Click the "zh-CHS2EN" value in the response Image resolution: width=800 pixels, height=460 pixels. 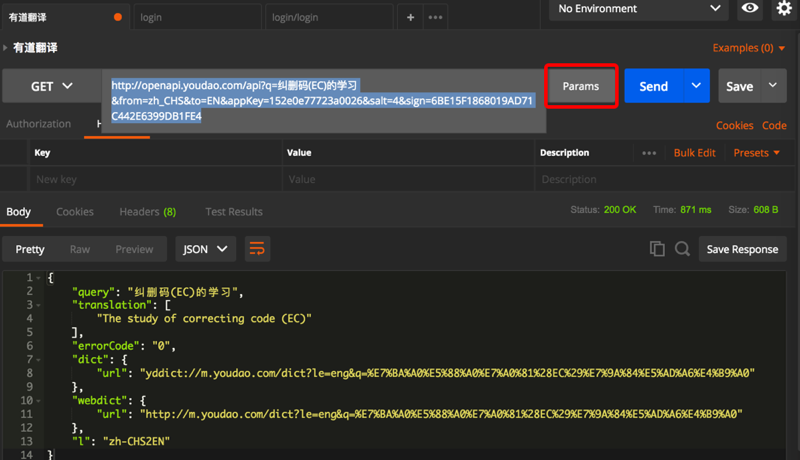tap(136, 442)
